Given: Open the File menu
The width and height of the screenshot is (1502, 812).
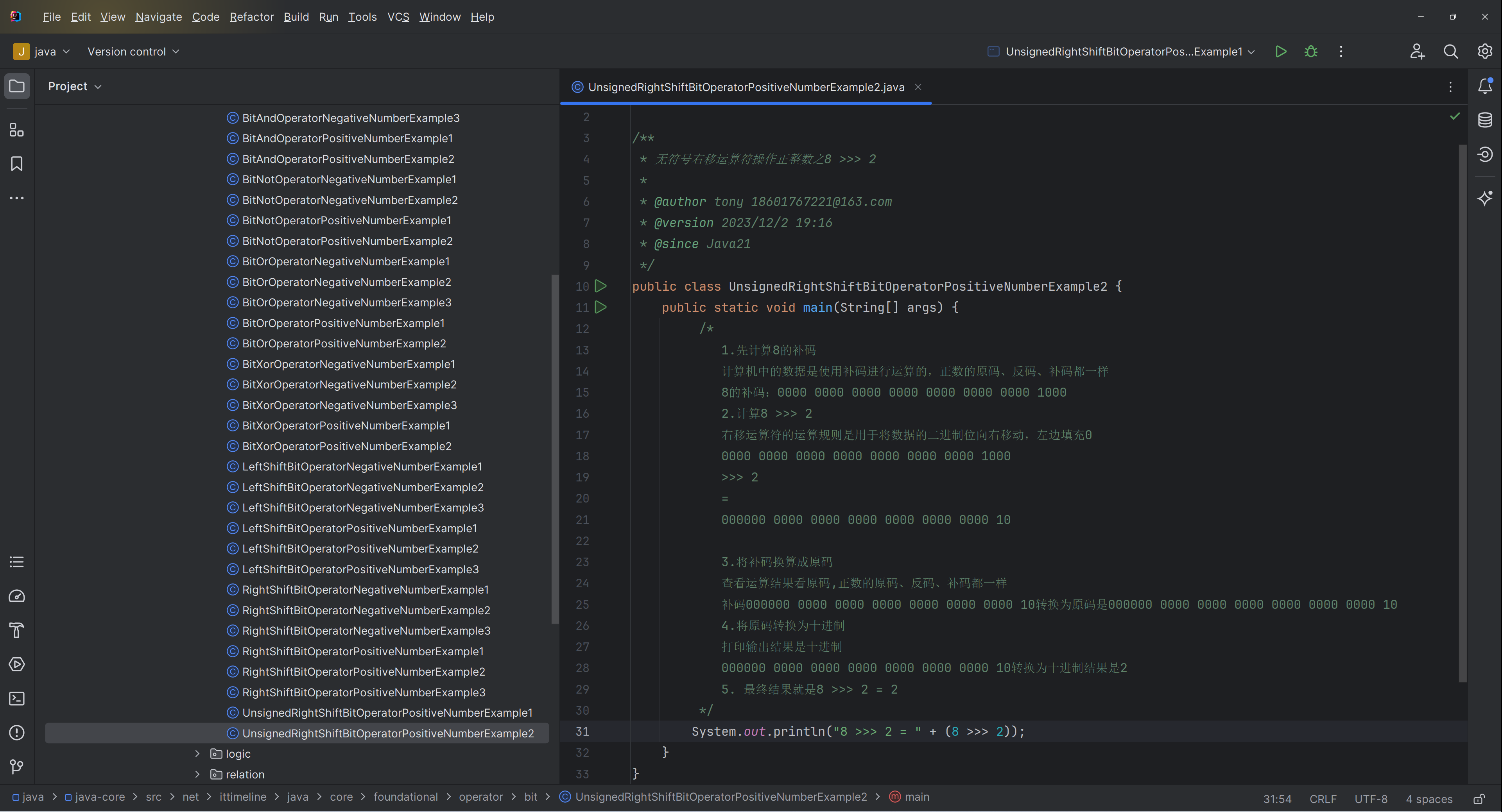Looking at the screenshot, I should (51, 17).
